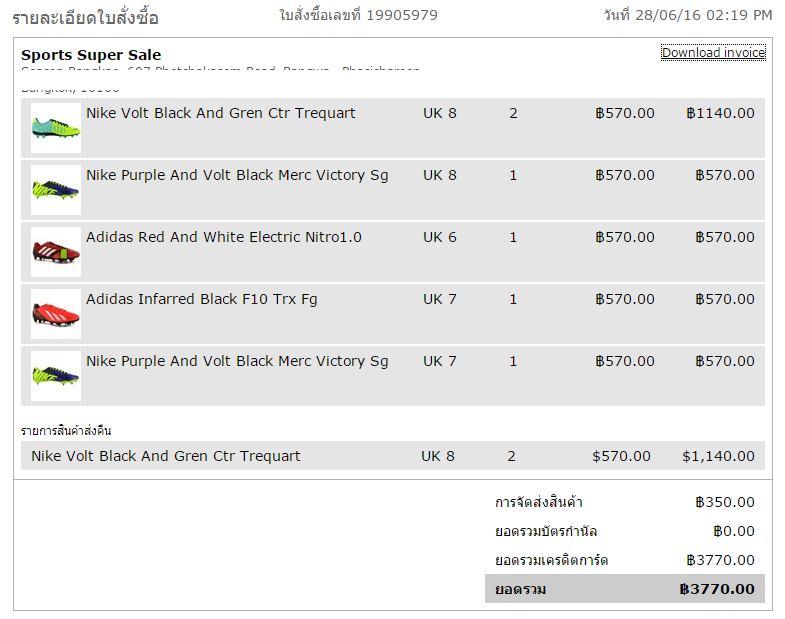Open the Adidas Red and White Nitro thumbnail
The image size is (785, 619).
pyautogui.click(x=56, y=252)
